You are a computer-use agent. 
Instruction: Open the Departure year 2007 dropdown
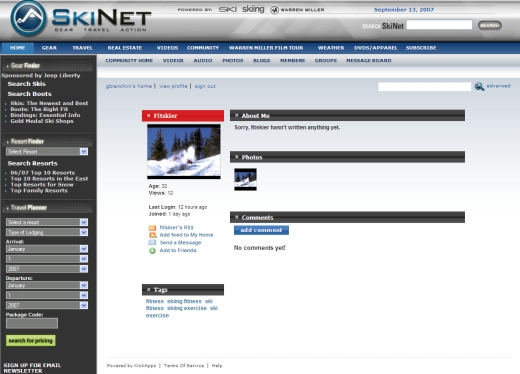(x=47, y=305)
